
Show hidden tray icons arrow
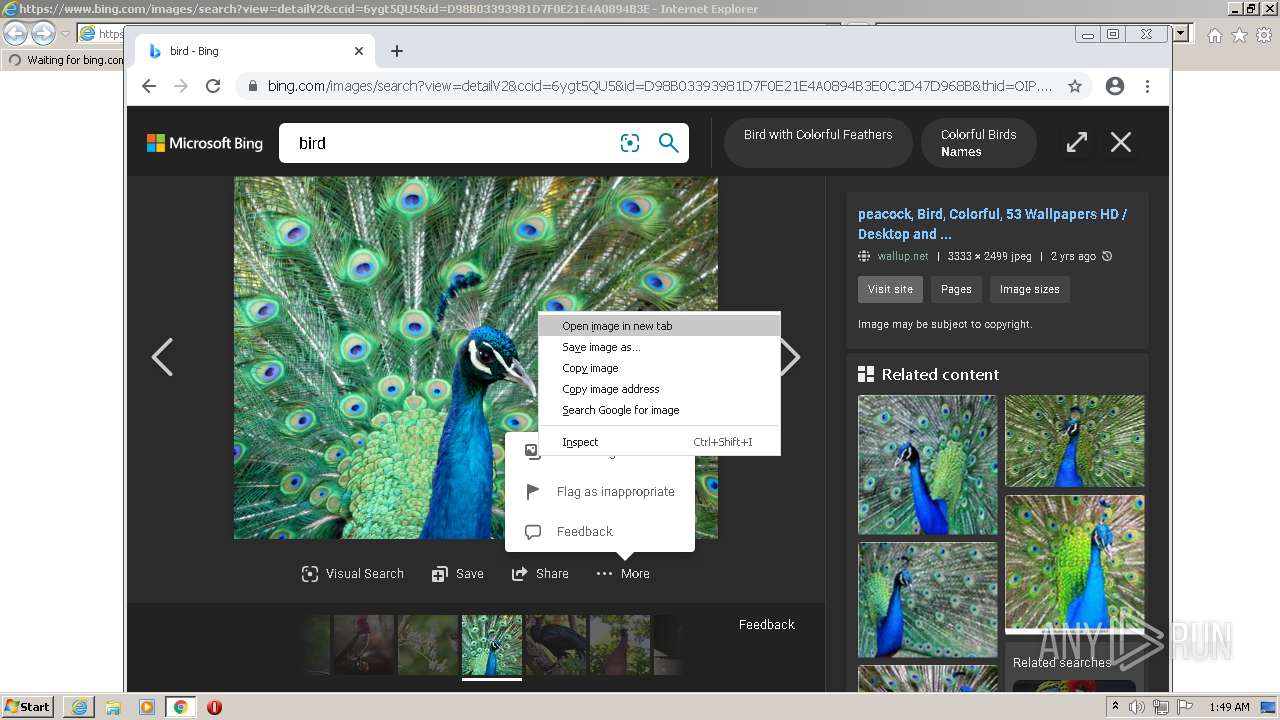(1115, 707)
